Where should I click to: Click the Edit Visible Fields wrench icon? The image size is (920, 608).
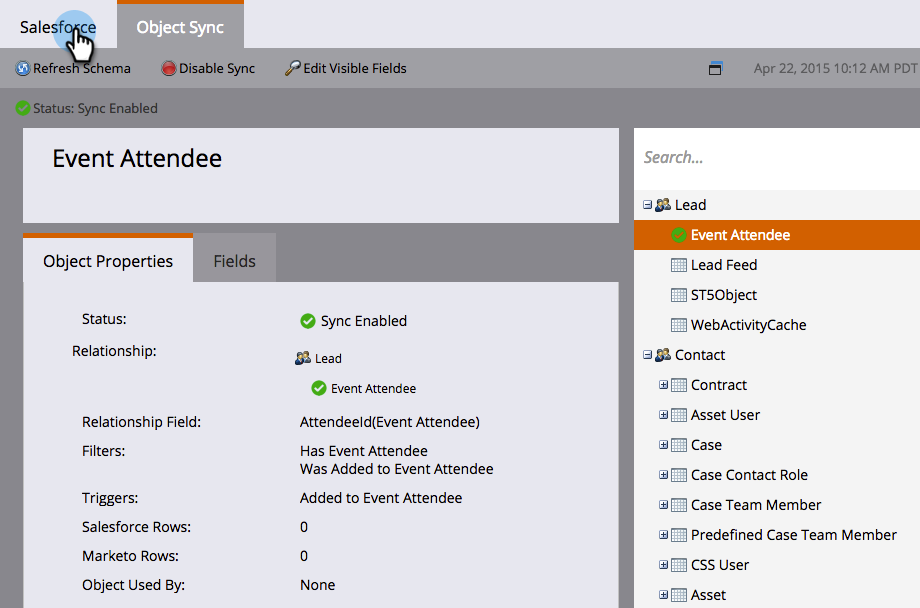(293, 69)
